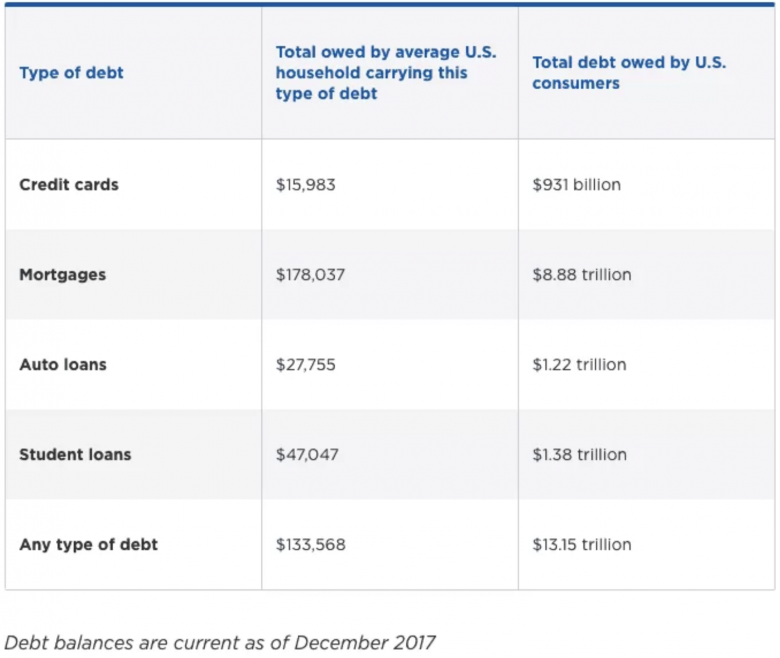
Task: Click the $47,047 student loan value
Action: 307,455
